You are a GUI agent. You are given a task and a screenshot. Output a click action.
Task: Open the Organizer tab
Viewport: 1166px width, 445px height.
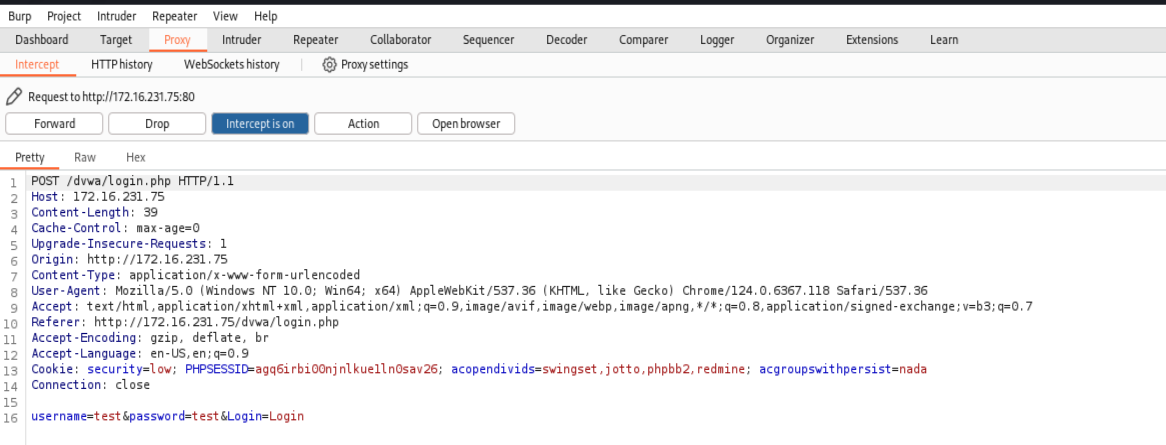[x=790, y=40]
